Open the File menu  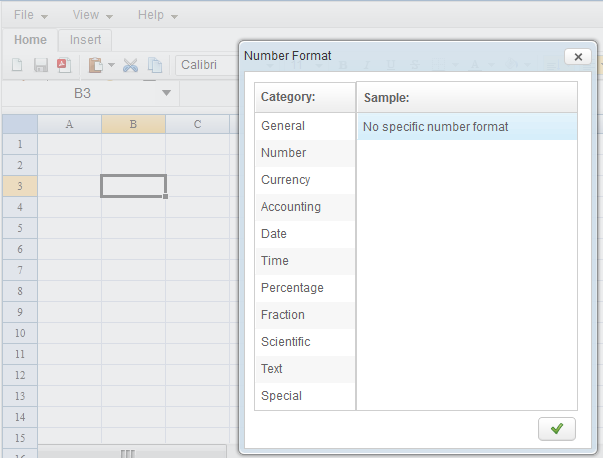pyautogui.click(x=30, y=15)
